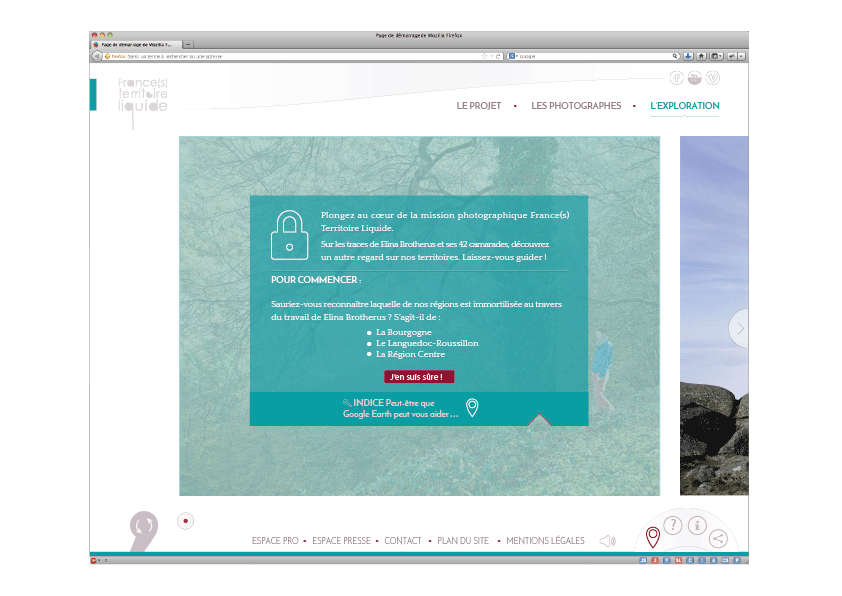Open the LE PROJET menu item
Image resolution: width=842 pixels, height=596 pixels.
479,106
